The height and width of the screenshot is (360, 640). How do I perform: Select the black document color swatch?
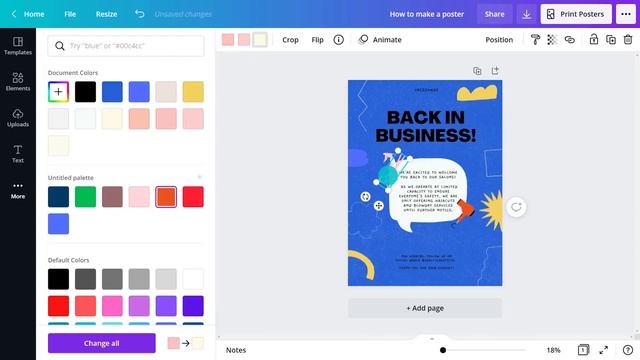point(85,91)
